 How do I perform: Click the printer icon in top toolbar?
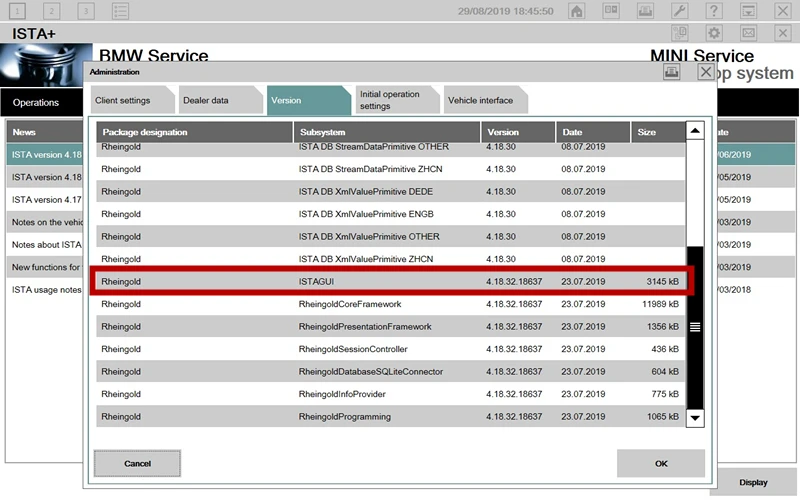(x=645, y=11)
